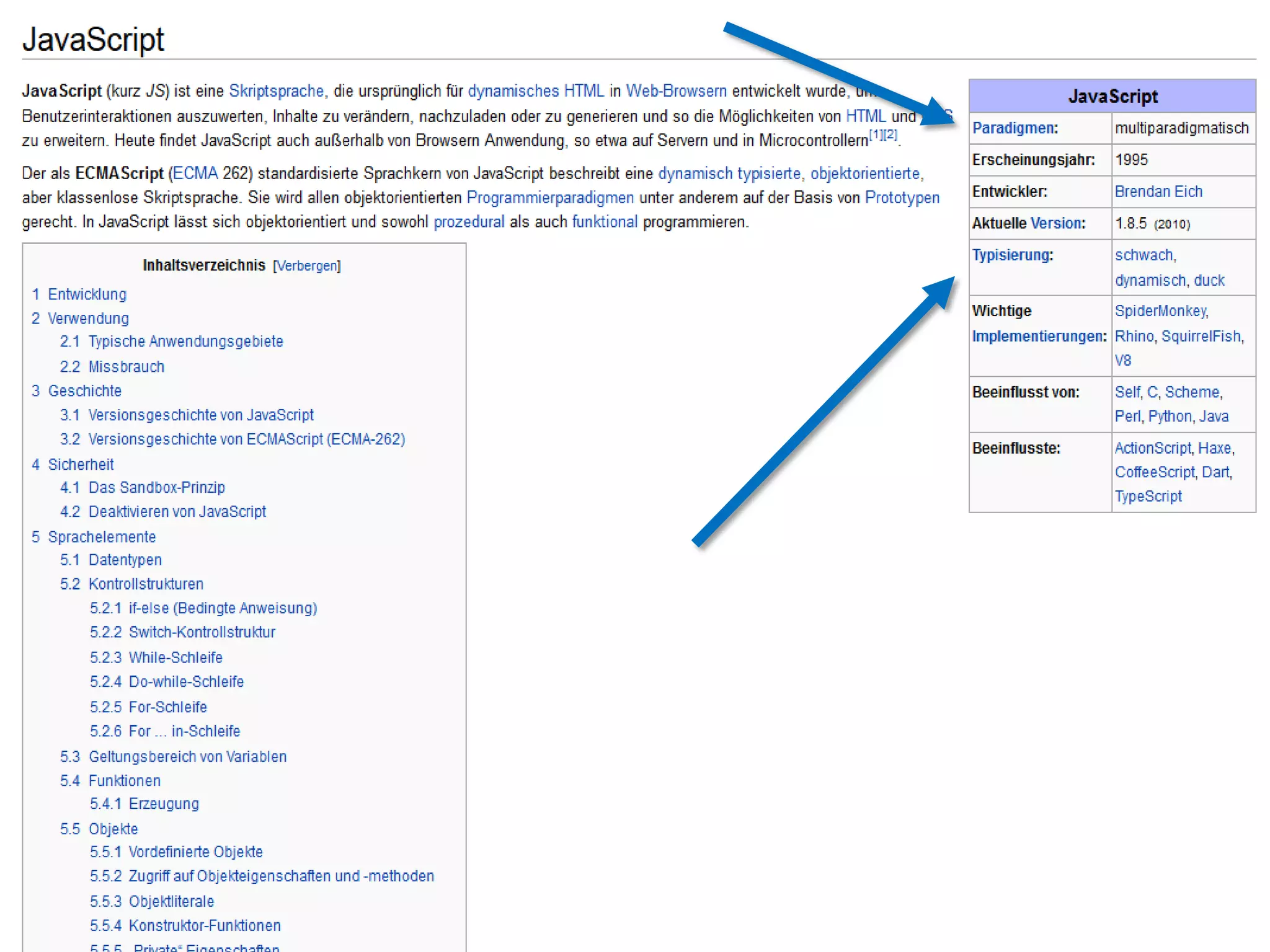Open the Web-Browsern link
The width and height of the screenshot is (1270, 952).
point(676,91)
